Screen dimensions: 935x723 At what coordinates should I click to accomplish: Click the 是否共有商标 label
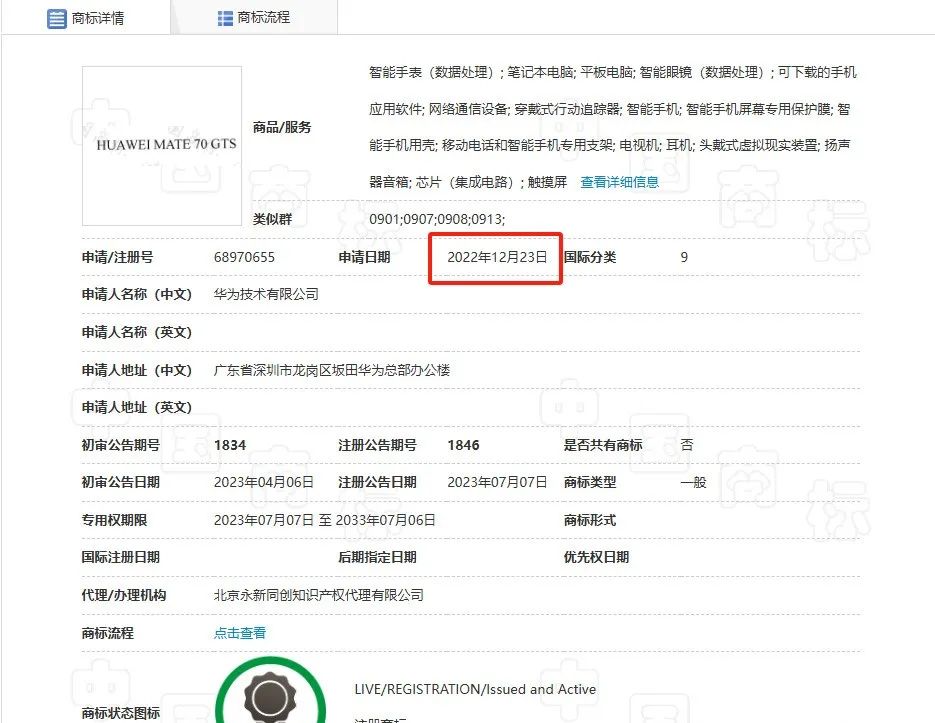603,445
